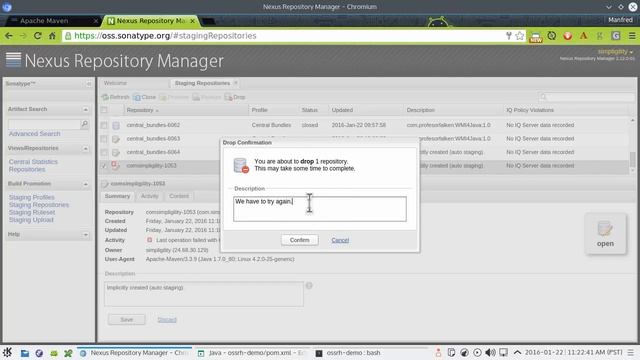This screenshot has height=360, width=640.
Task: Sort by the Repository column header
Action: point(186,110)
